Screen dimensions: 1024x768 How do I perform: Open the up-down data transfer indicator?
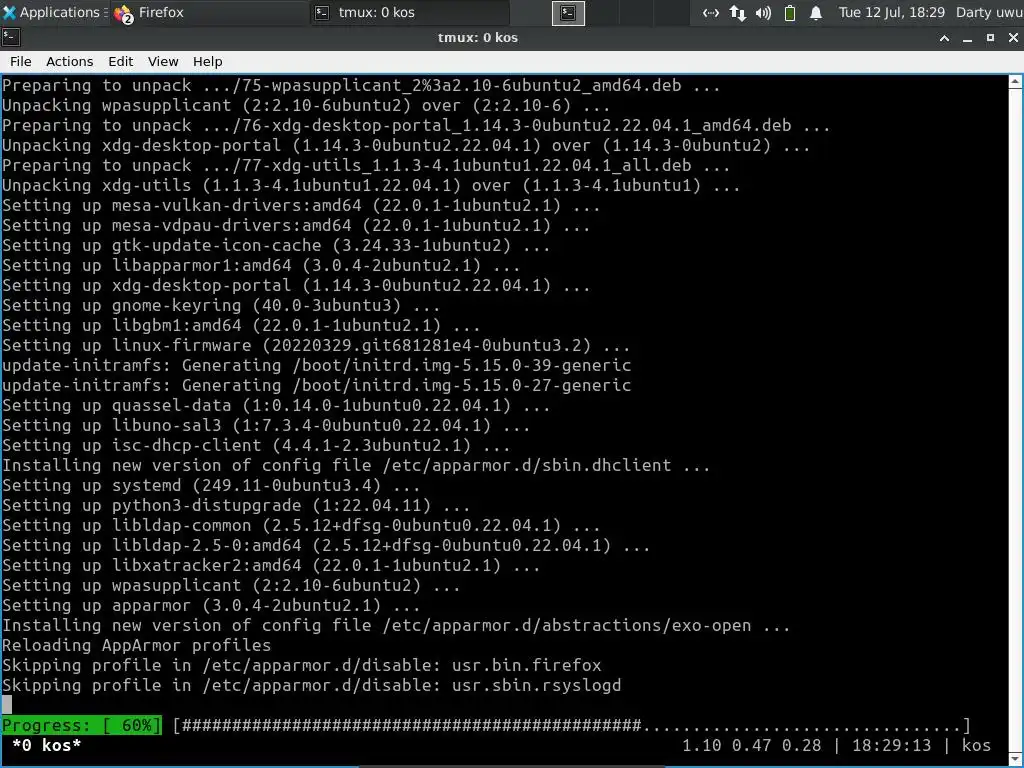[737, 12]
